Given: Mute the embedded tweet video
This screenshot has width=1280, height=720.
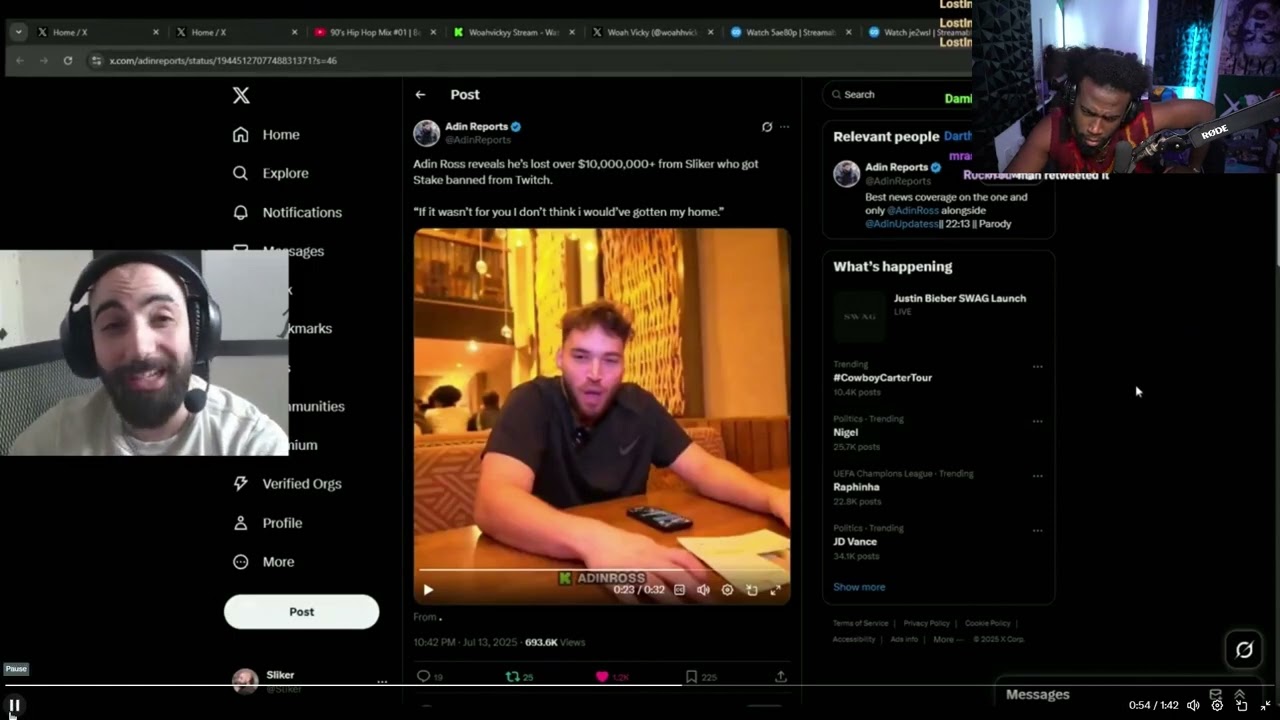Looking at the screenshot, I should [x=703, y=589].
